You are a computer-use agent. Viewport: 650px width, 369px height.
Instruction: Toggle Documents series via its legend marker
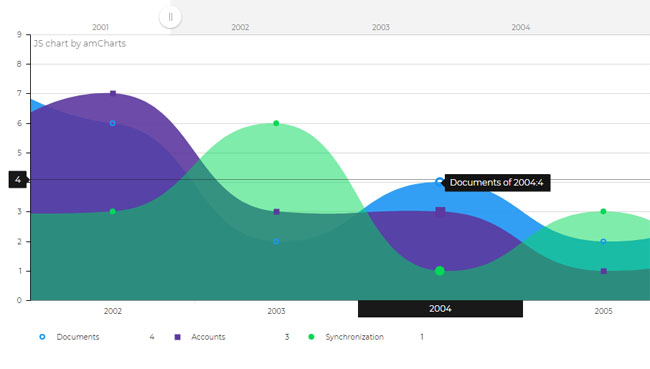click(42, 337)
